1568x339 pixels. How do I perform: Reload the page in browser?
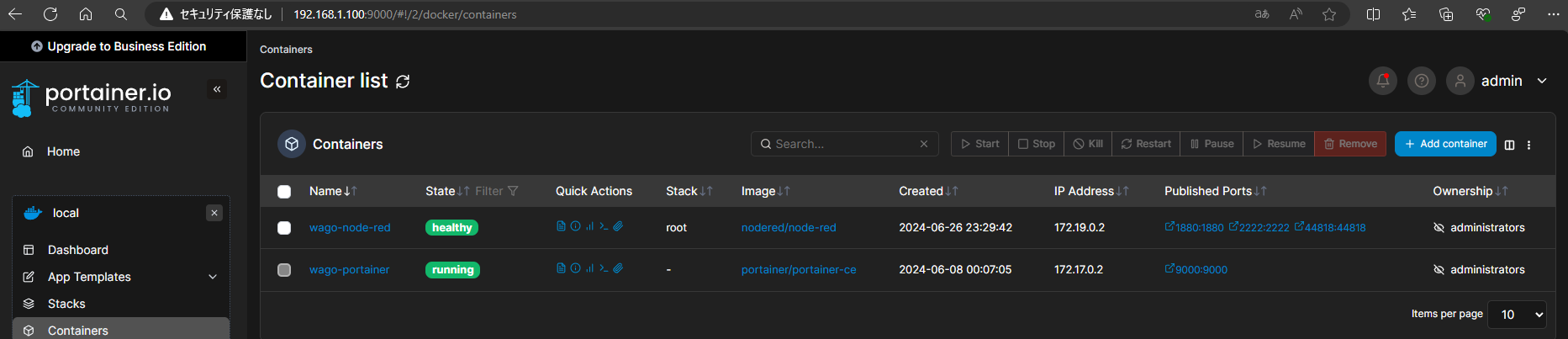coord(50,14)
